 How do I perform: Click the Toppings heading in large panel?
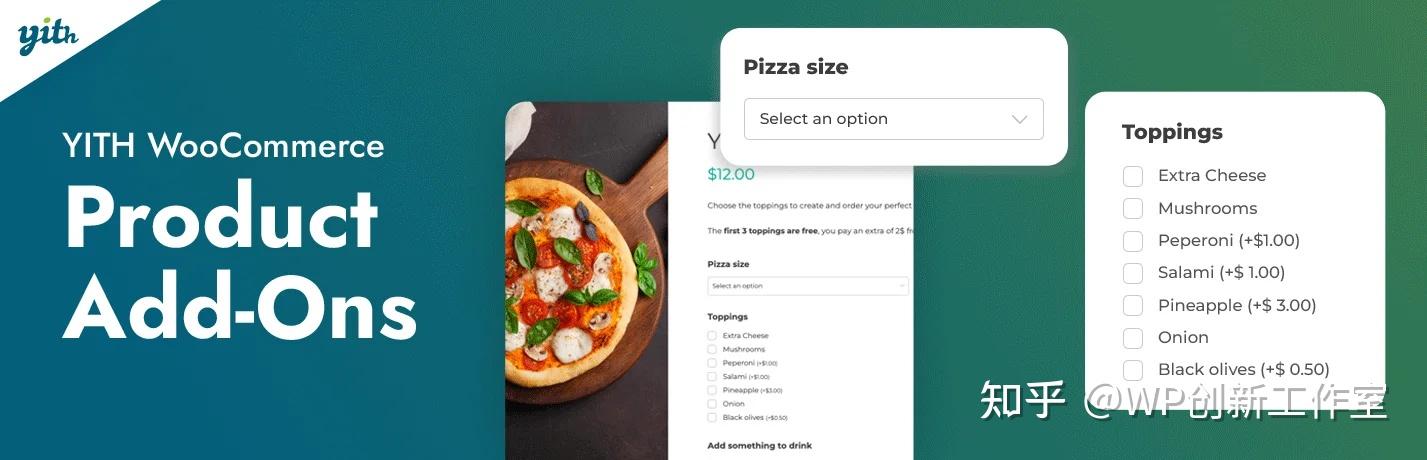point(1172,132)
